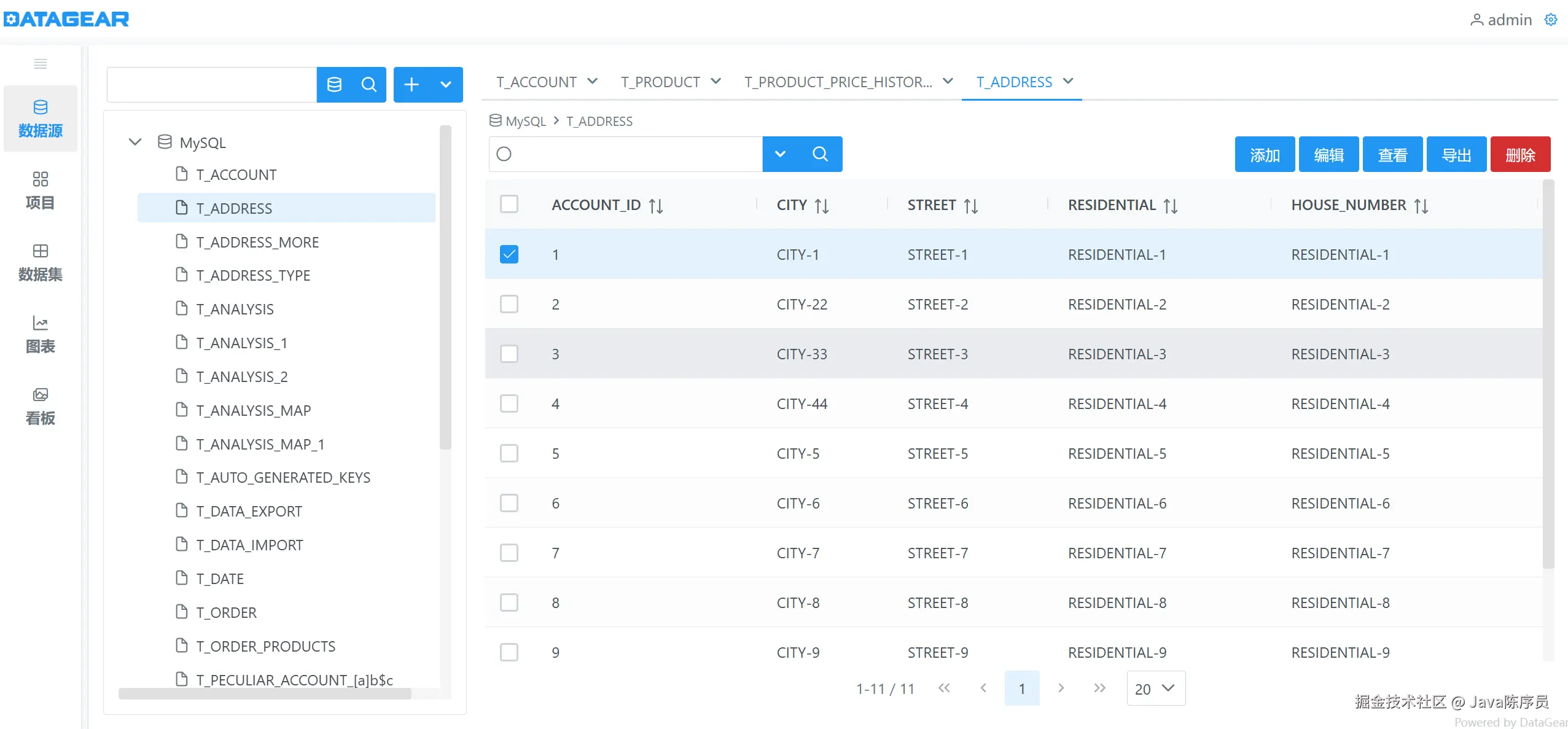The image size is (1568, 729).
Task: Click the 添加 add button
Action: 1265,155
